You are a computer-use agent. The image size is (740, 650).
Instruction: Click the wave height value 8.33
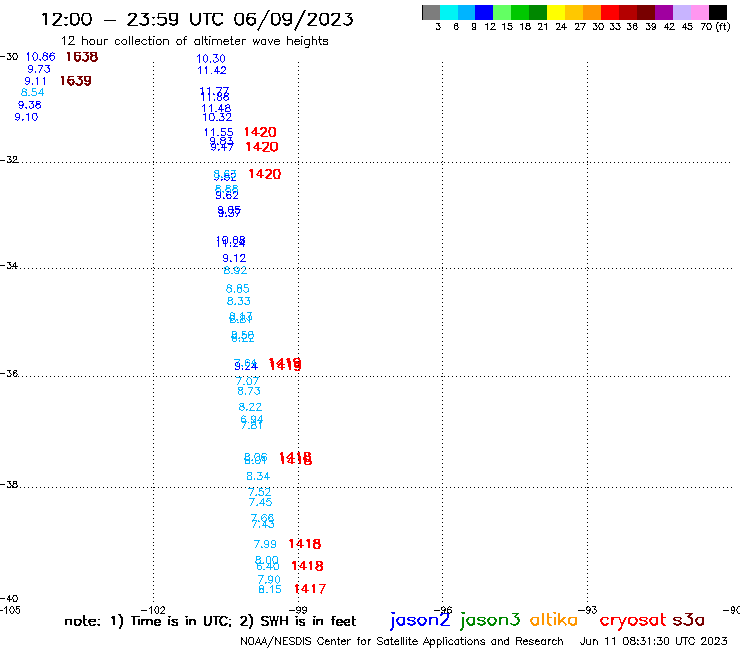click(x=238, y=301)
